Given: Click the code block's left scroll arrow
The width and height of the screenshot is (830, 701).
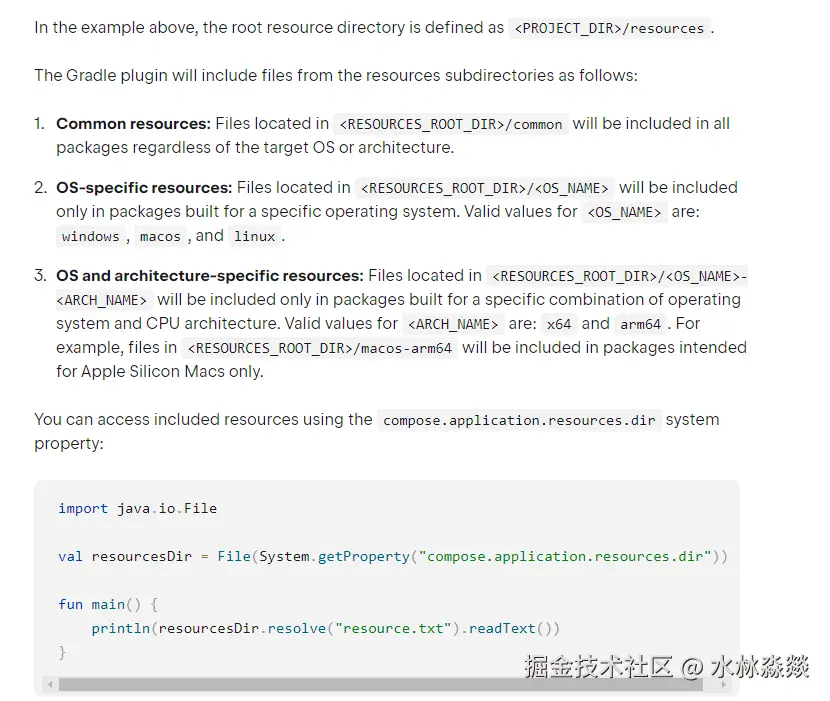Looking at the screenshot, I should (x=50, y=685).
